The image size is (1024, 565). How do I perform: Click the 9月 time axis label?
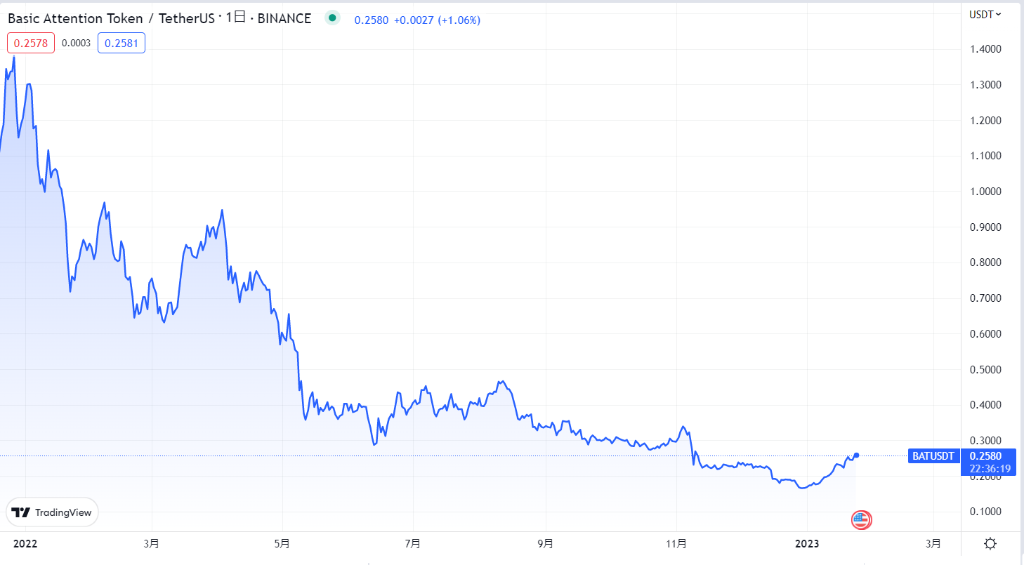(545, 543)
